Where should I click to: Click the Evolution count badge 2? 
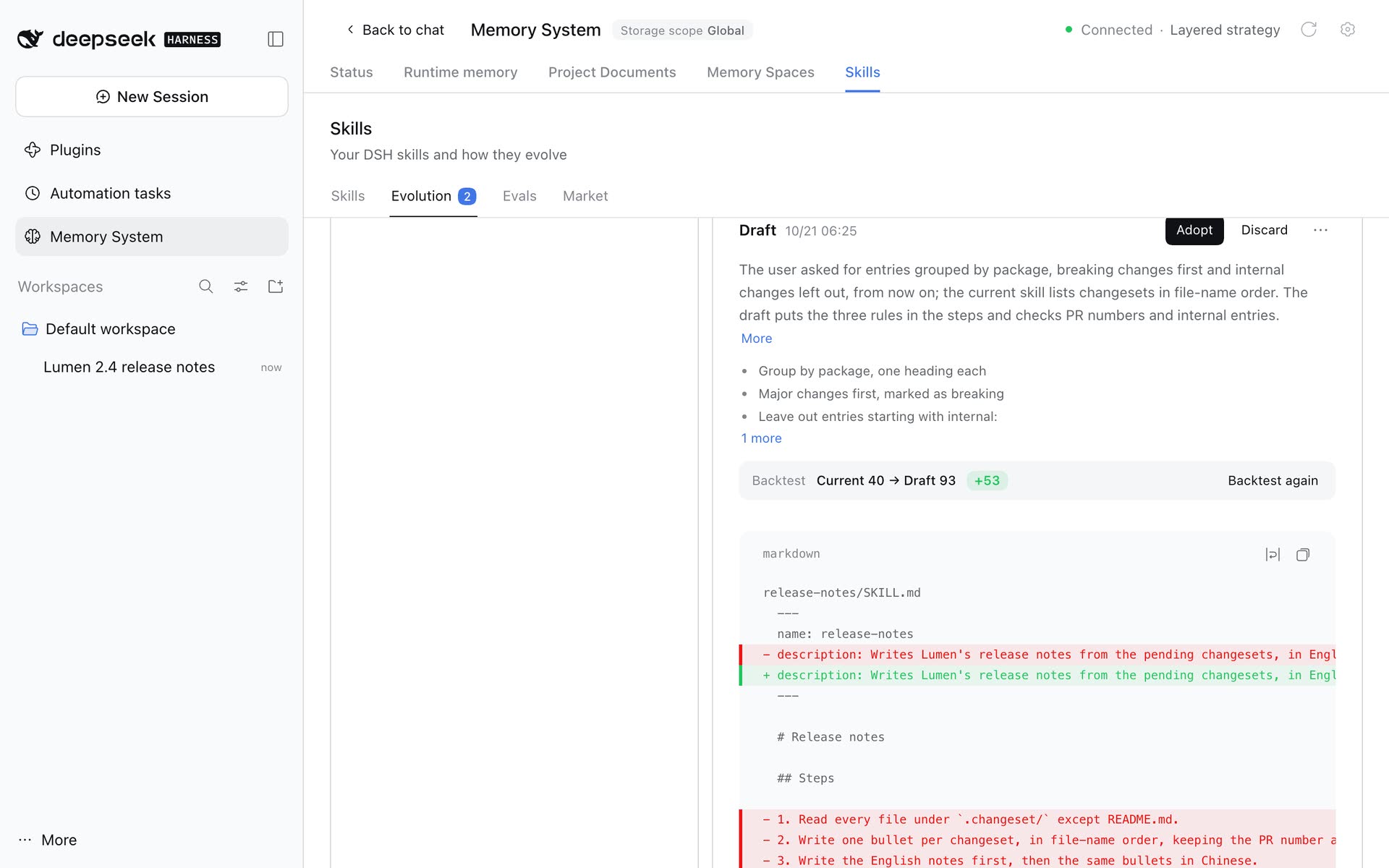[467, 196]
